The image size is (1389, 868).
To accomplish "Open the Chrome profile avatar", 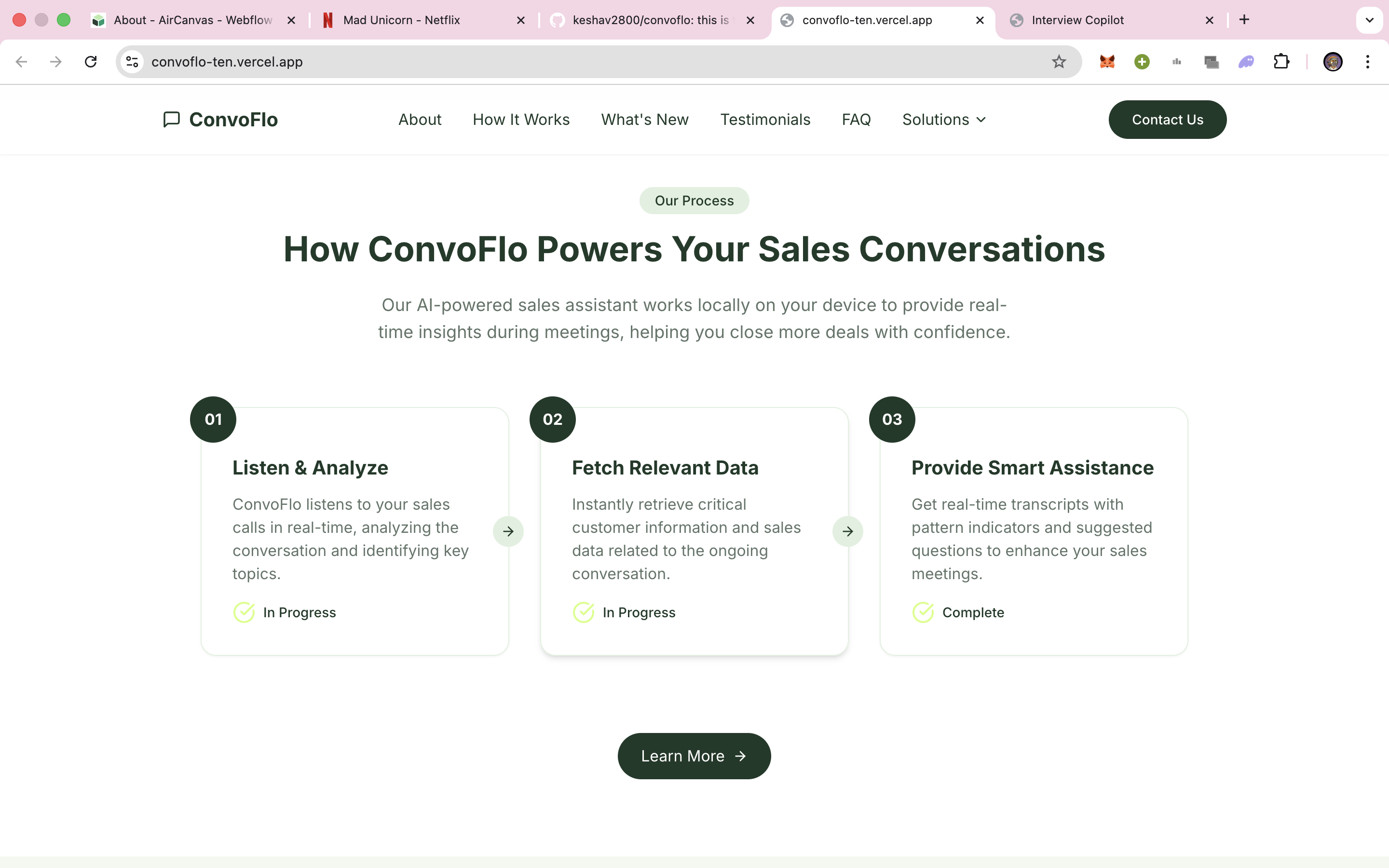I will click(x=1333, y=61).
